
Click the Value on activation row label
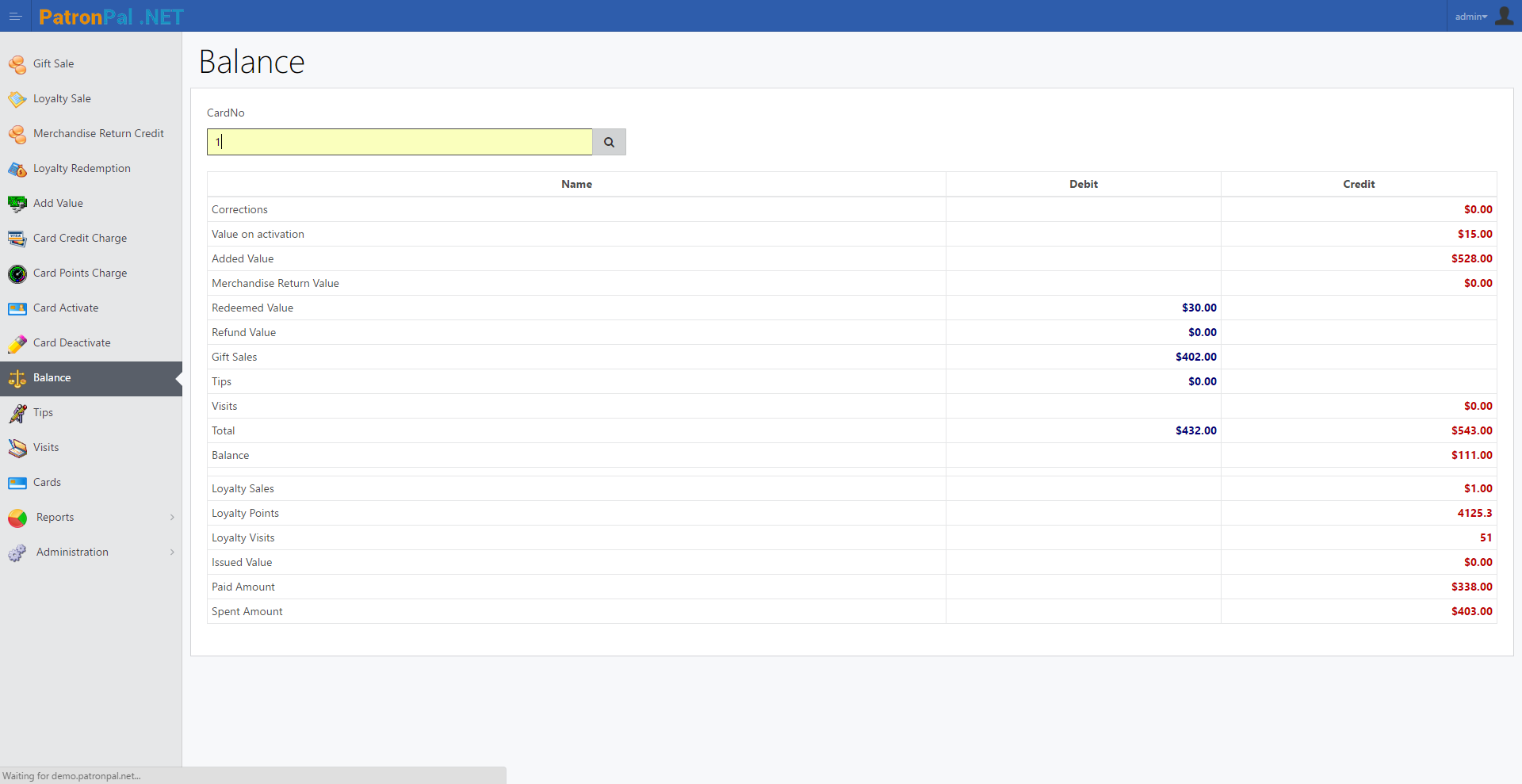tap(258, 234)
